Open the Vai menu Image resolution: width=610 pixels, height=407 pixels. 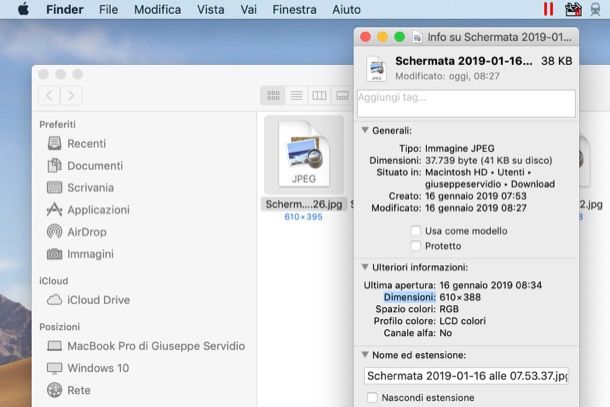(248, 9)
